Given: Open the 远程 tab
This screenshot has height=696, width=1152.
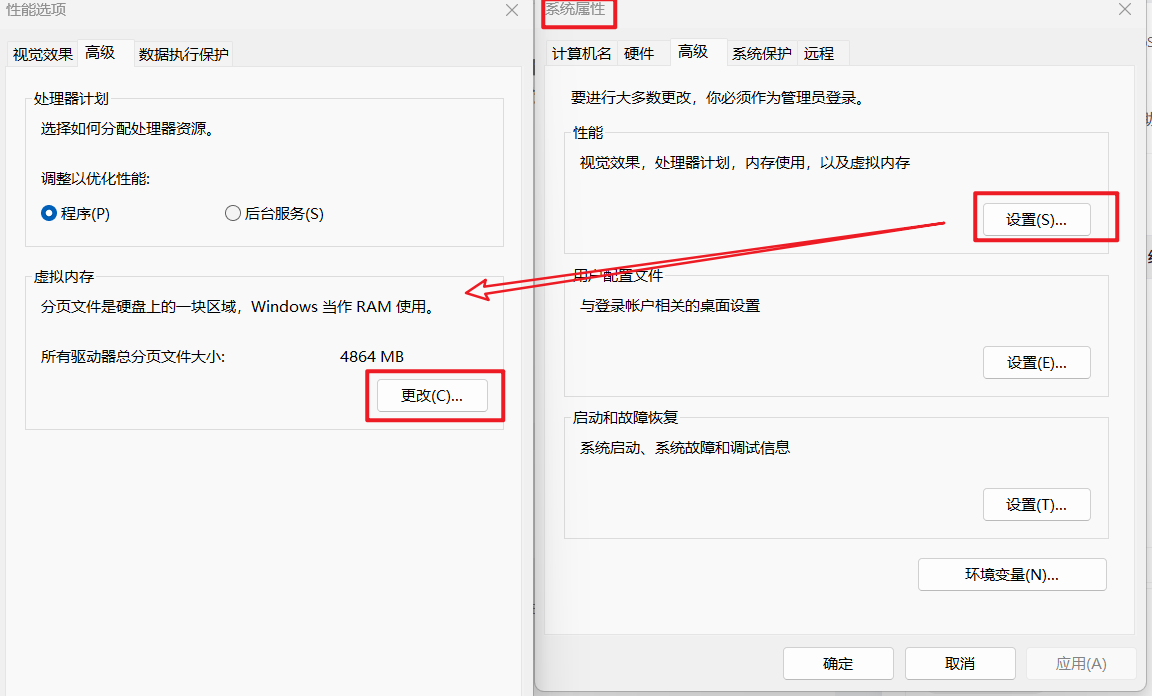Looking at the screenshot, I should coord(820,54).
